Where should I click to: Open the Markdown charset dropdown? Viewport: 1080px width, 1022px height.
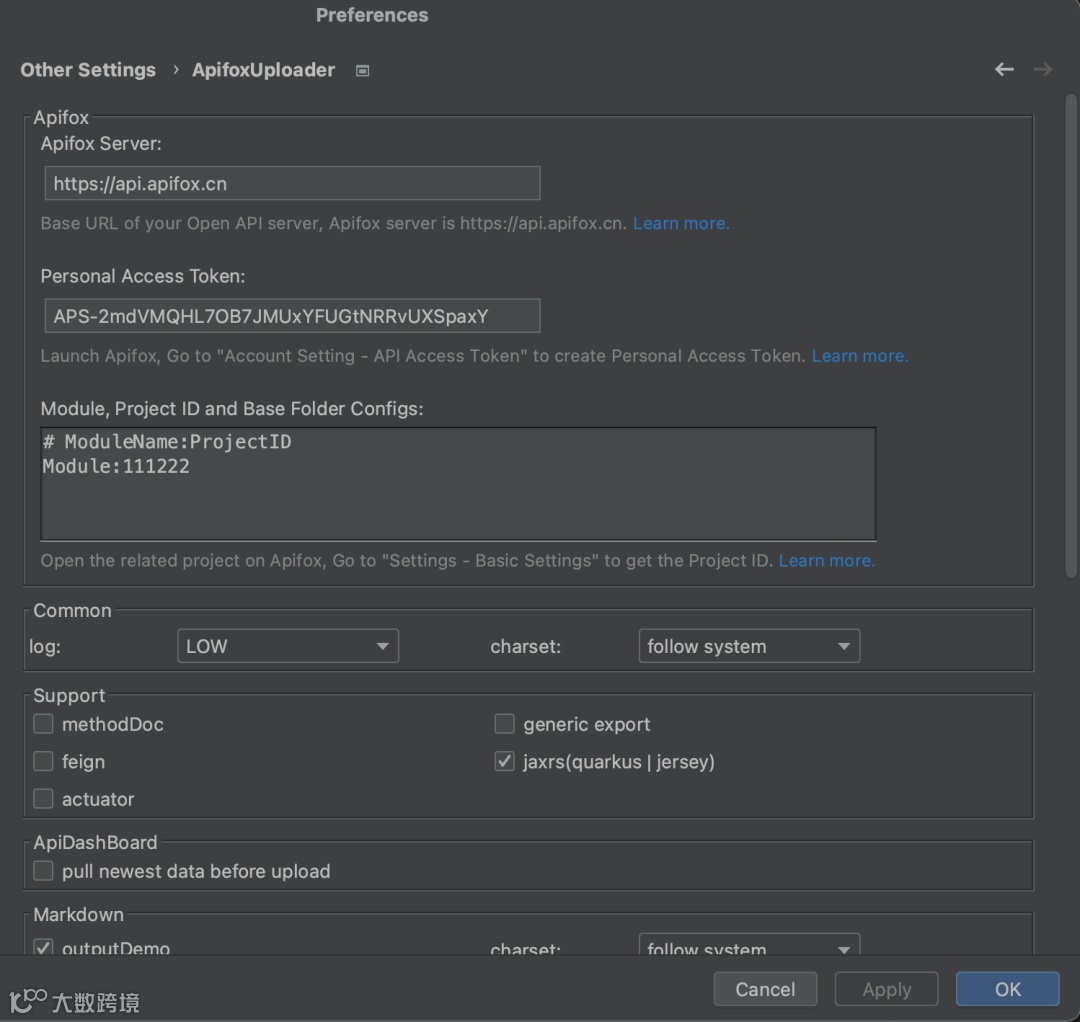pos(749,945)
